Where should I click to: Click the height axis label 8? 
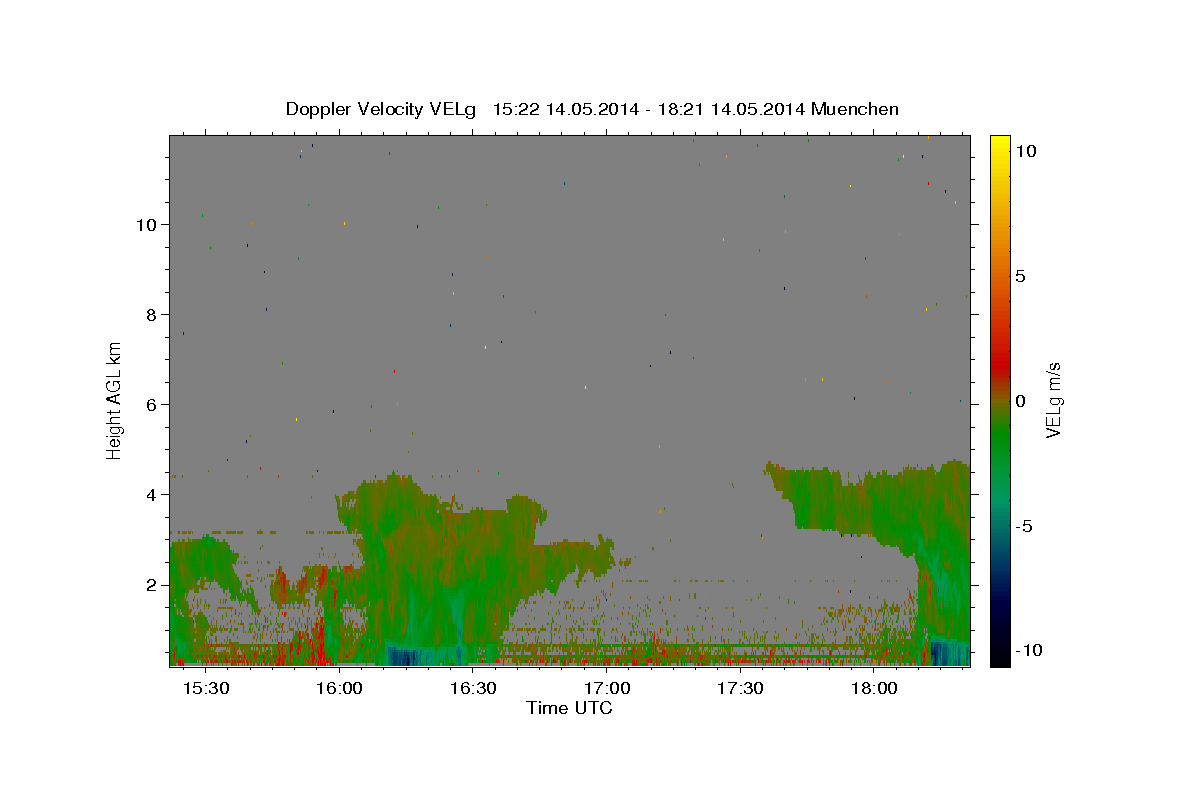click(x=150, y=314)
